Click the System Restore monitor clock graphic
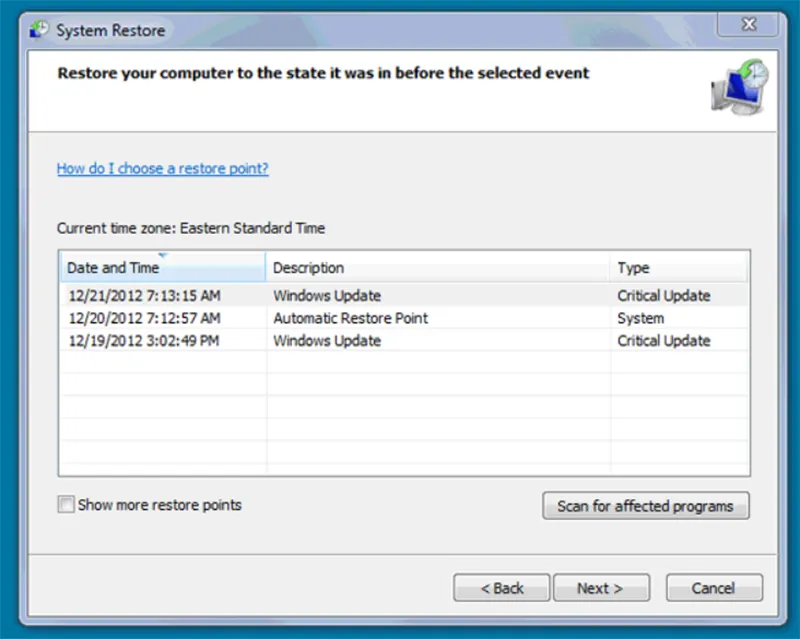800x639 pixels. [x=740, y=87]
